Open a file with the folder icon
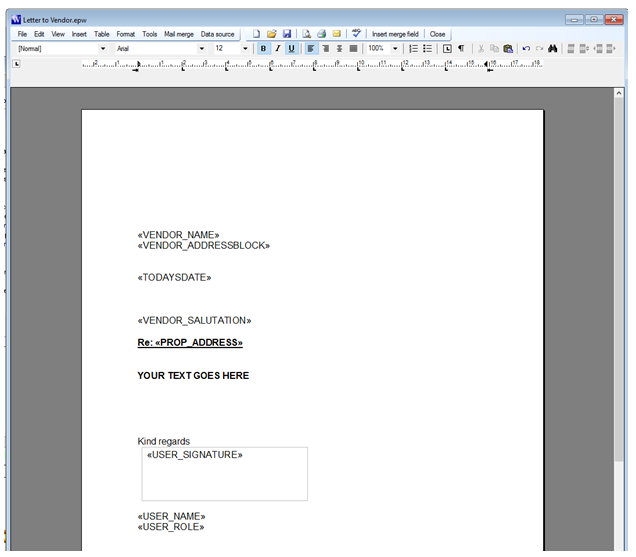Screen dimensions: 636x557 pyautogui.click(x=271, y=34)
